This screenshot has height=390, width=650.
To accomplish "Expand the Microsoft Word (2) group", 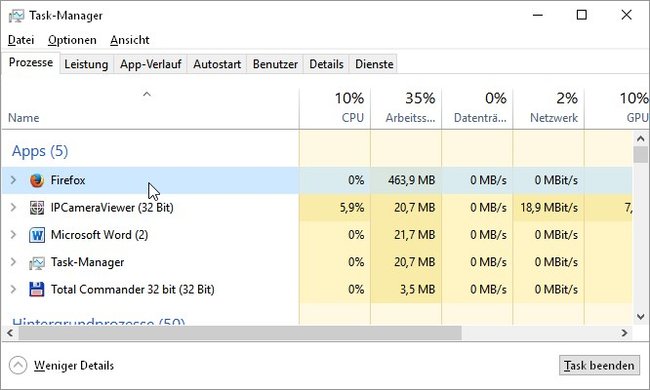I will pyautogui.click(x=13, y=235).
